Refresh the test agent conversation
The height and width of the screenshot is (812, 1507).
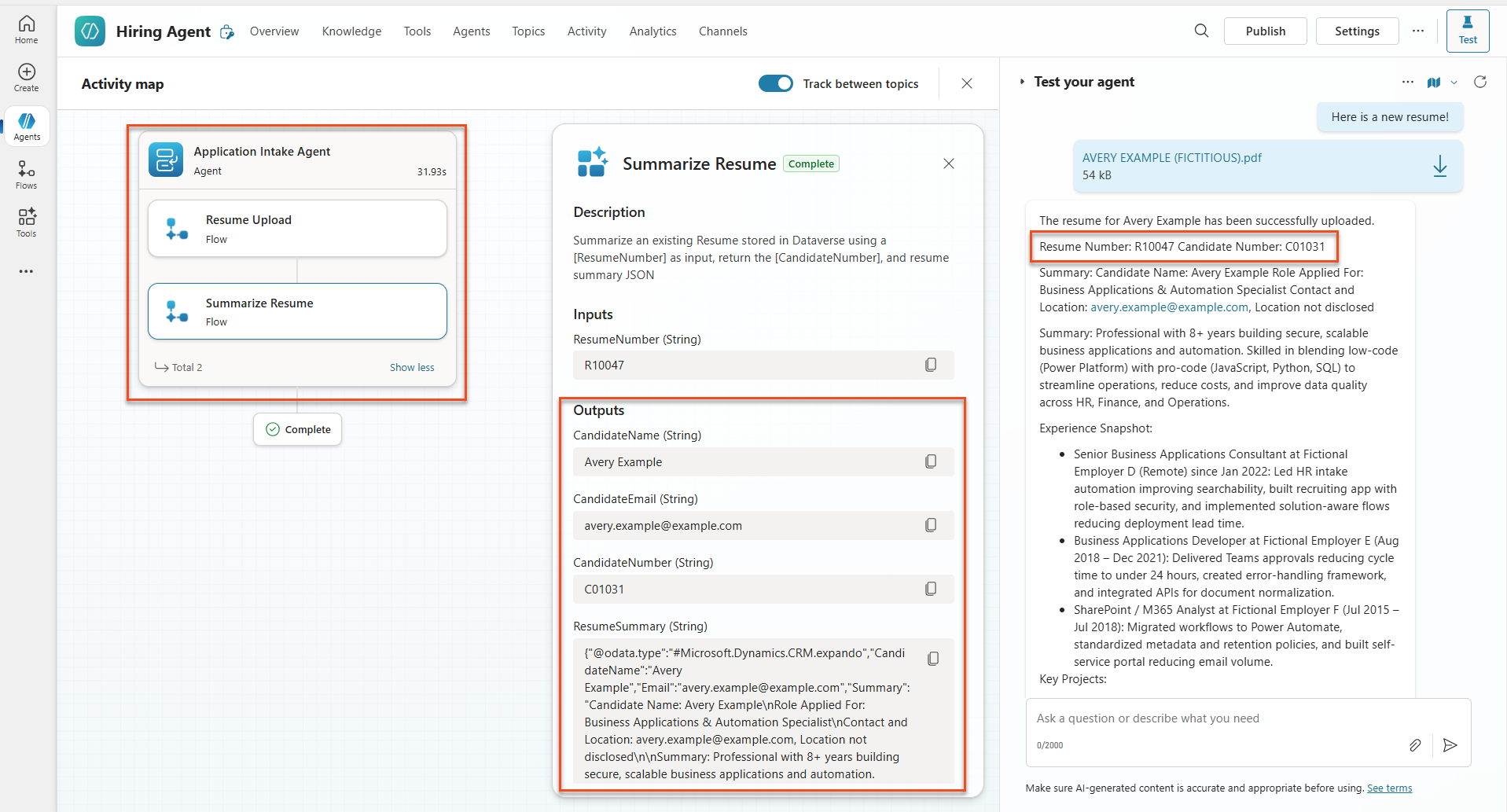point(1480,82)
